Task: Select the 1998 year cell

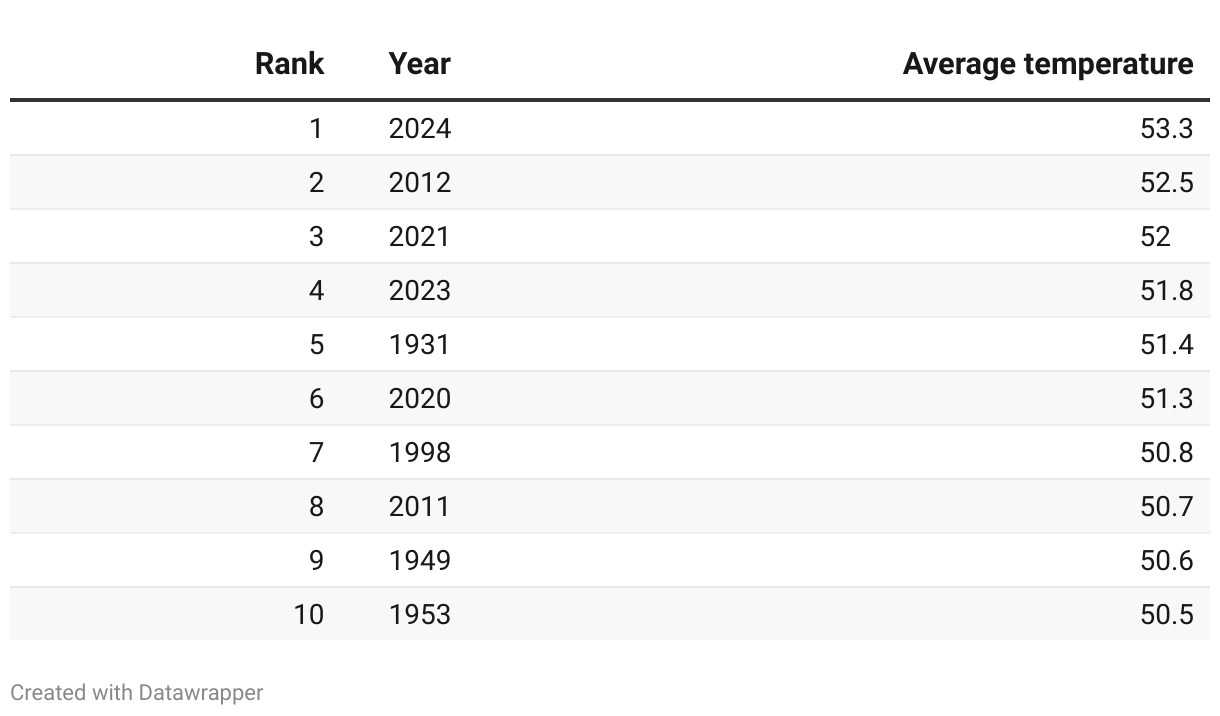Action: (x=420, y=452)
